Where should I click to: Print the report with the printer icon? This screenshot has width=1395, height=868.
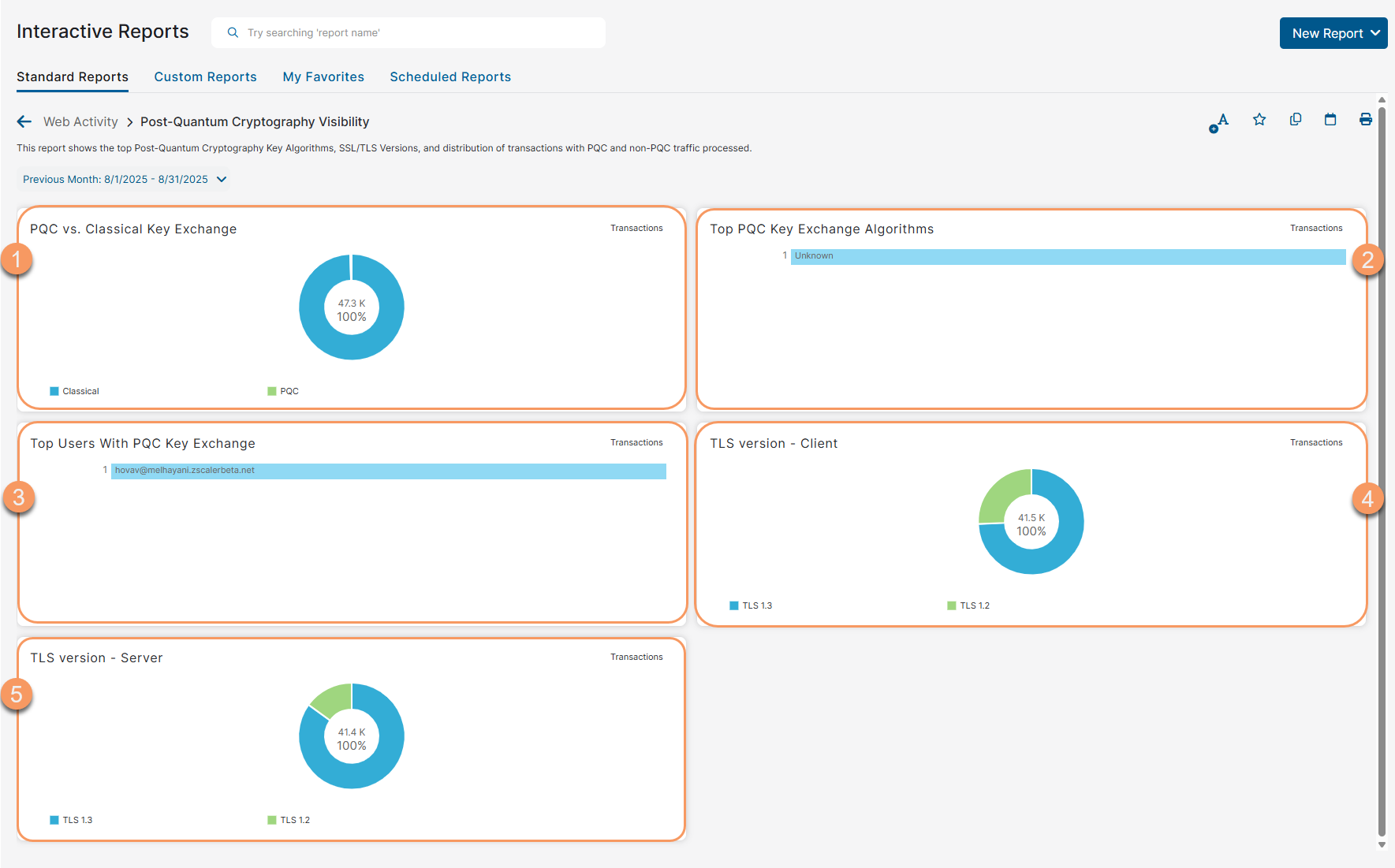[x=1366, y=120]
